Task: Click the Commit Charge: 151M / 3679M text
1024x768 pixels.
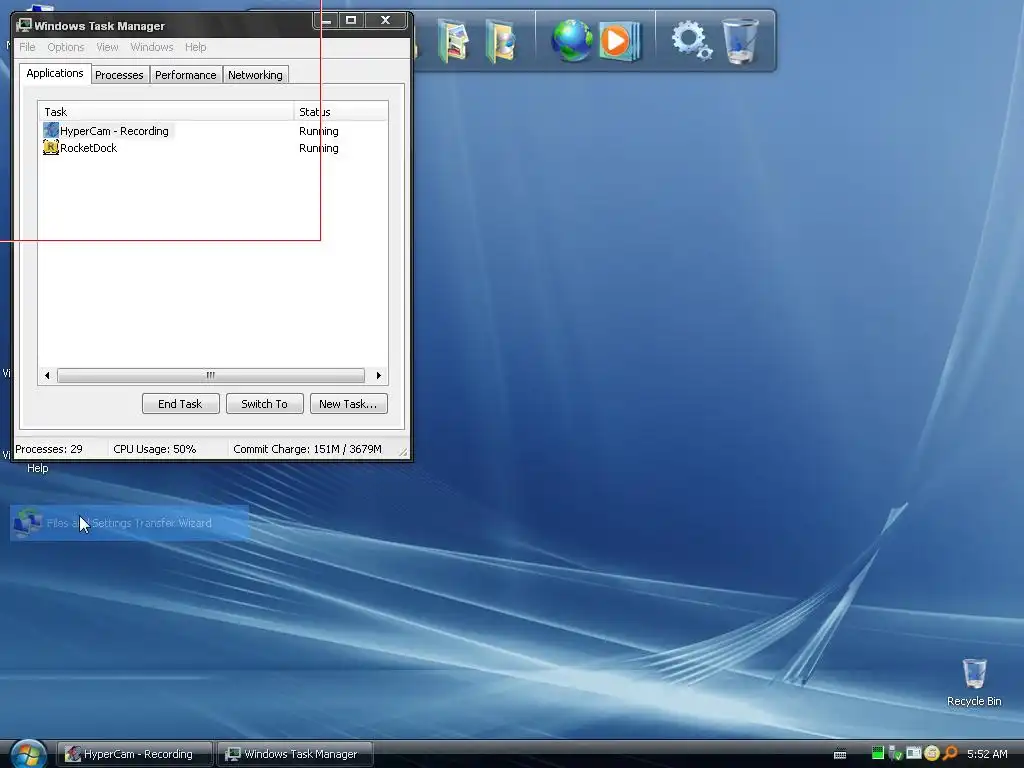Action: tap(308, 449)
